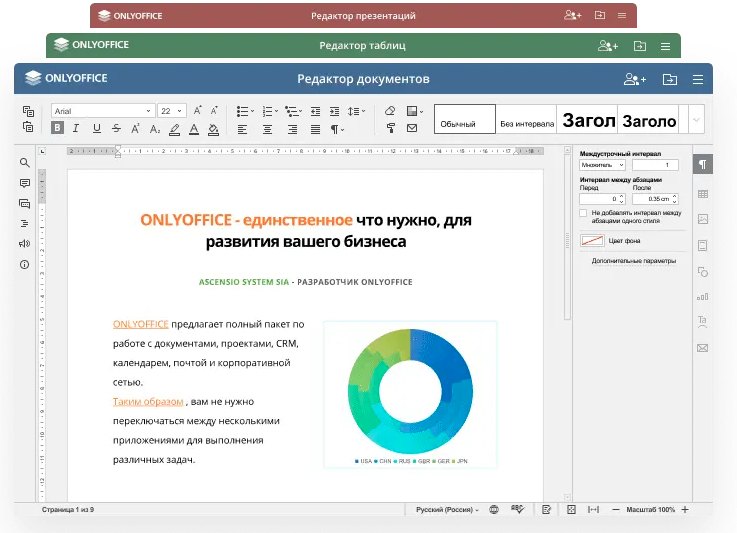Open the Feedback megaphone icon in sidebar
The image size is (737, 533).
pyautogui.click(x=24, y=243)
